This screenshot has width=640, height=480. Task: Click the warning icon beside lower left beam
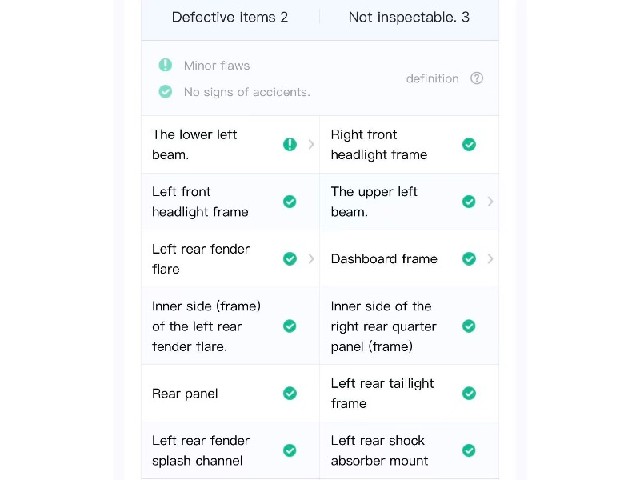pos(290,144)
